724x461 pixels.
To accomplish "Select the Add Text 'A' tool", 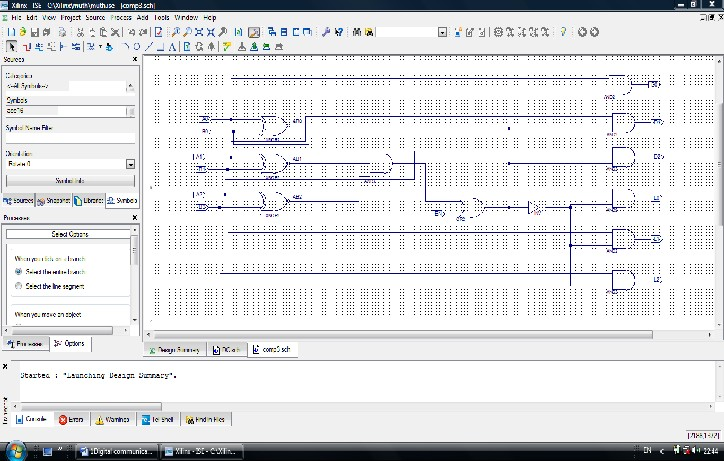I will click(x=172, y=46).
